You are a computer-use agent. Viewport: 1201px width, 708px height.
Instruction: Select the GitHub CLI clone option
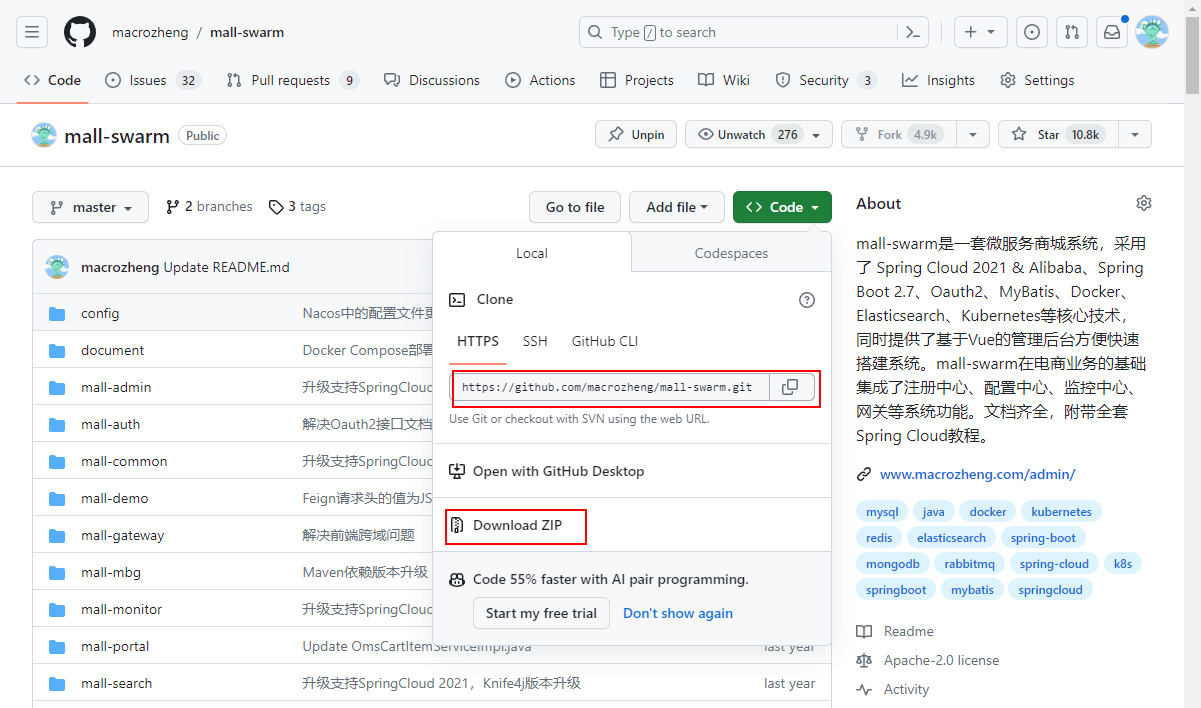coord(605,341)
